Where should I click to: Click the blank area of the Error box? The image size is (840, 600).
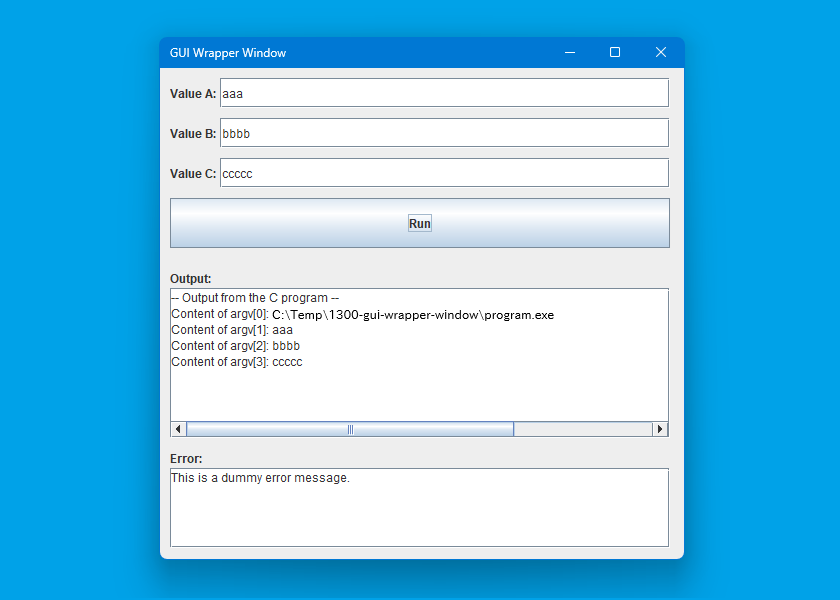pos(420,520)
